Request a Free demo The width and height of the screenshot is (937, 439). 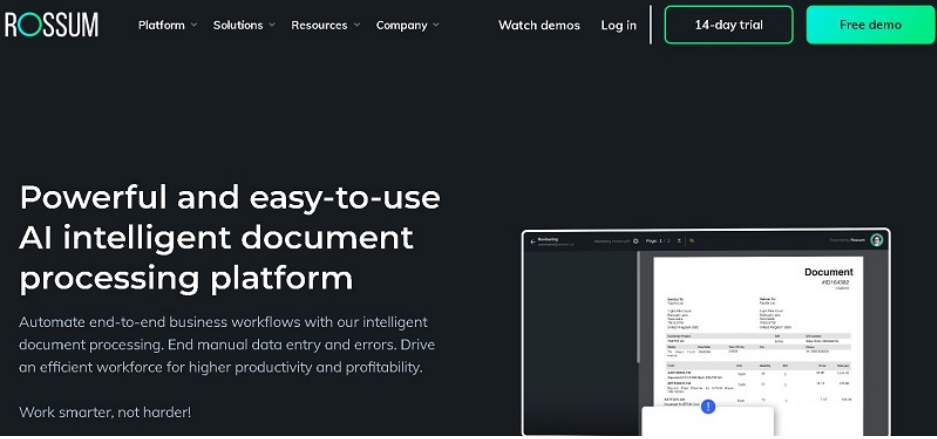[871, 24]
